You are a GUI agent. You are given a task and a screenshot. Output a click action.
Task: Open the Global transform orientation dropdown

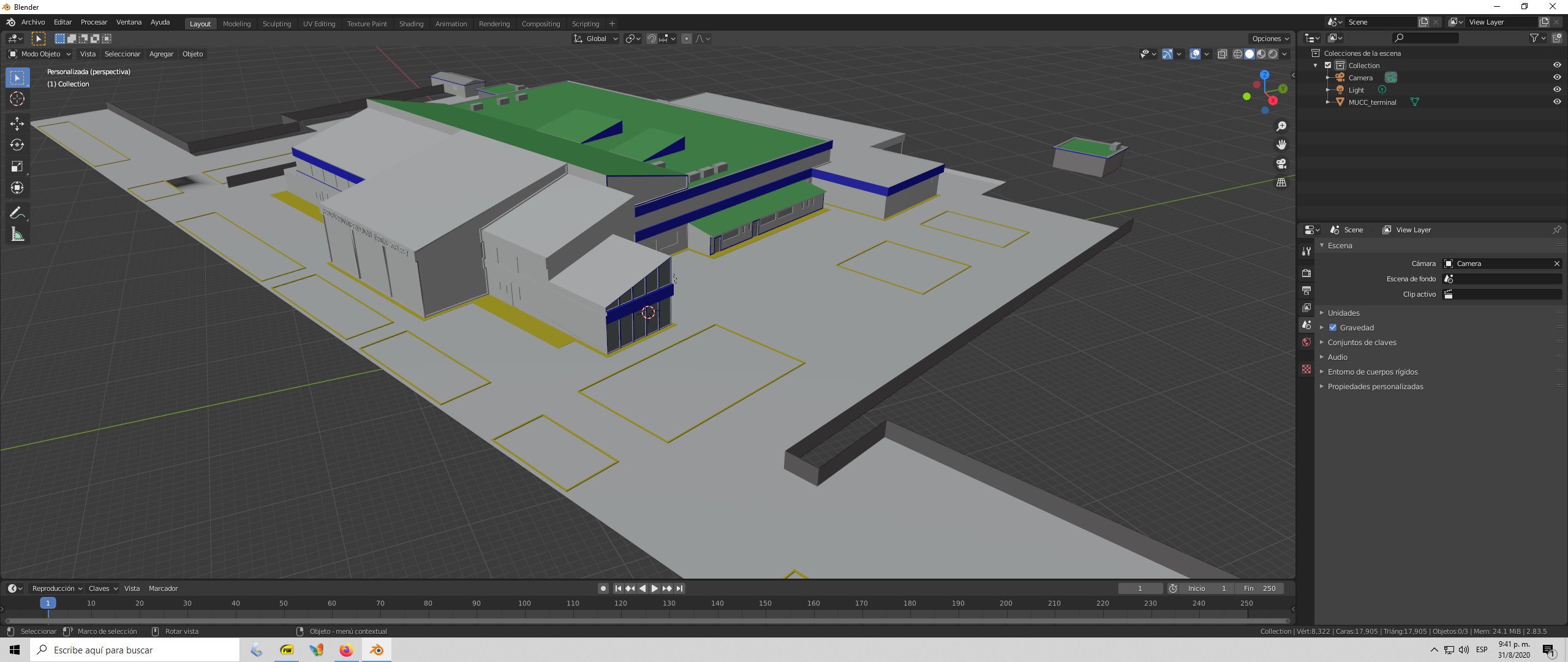click(596, 39)
